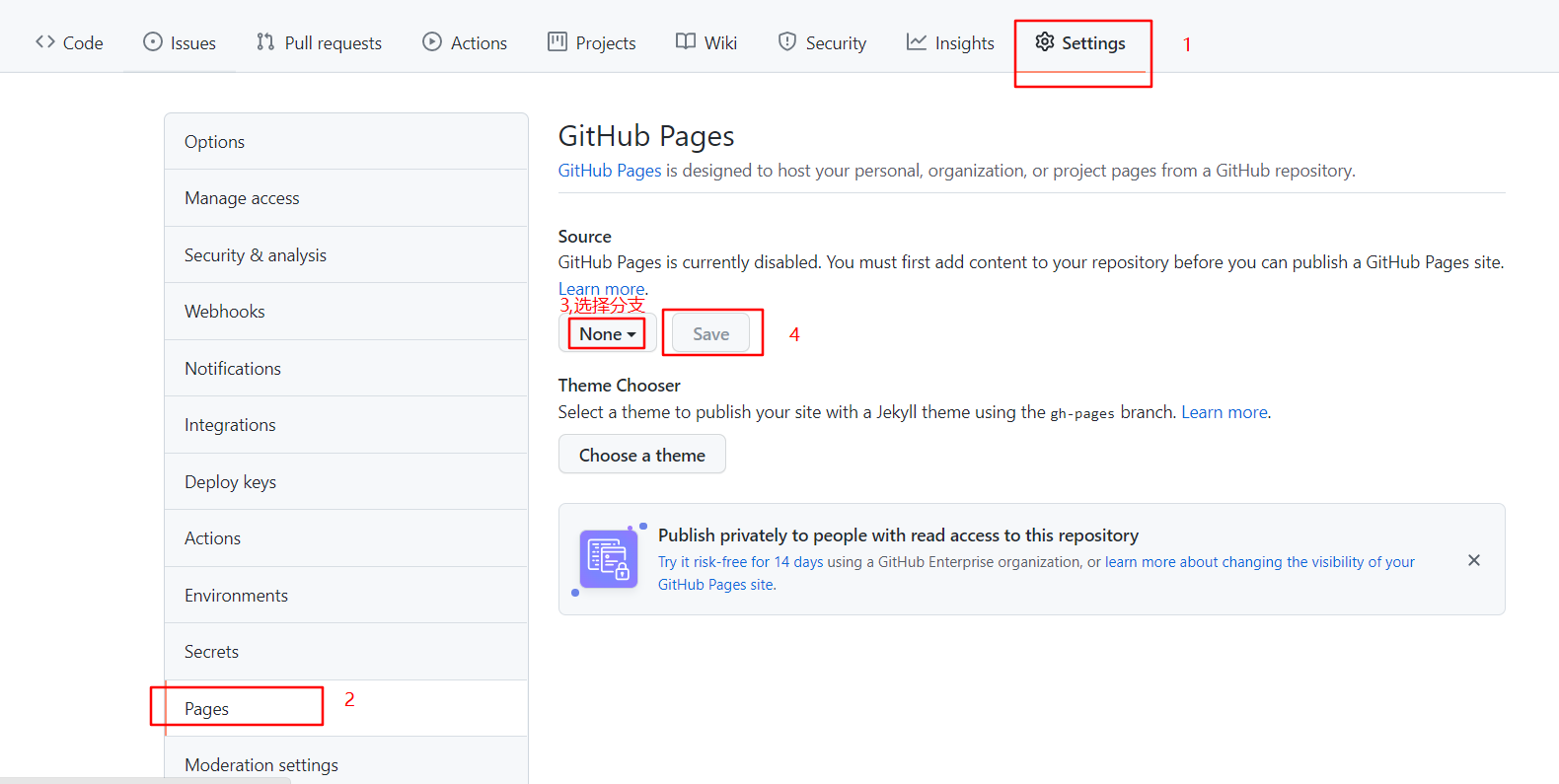
Task: Follow the Try it risk-free link
Action: [x=740, y=562]
